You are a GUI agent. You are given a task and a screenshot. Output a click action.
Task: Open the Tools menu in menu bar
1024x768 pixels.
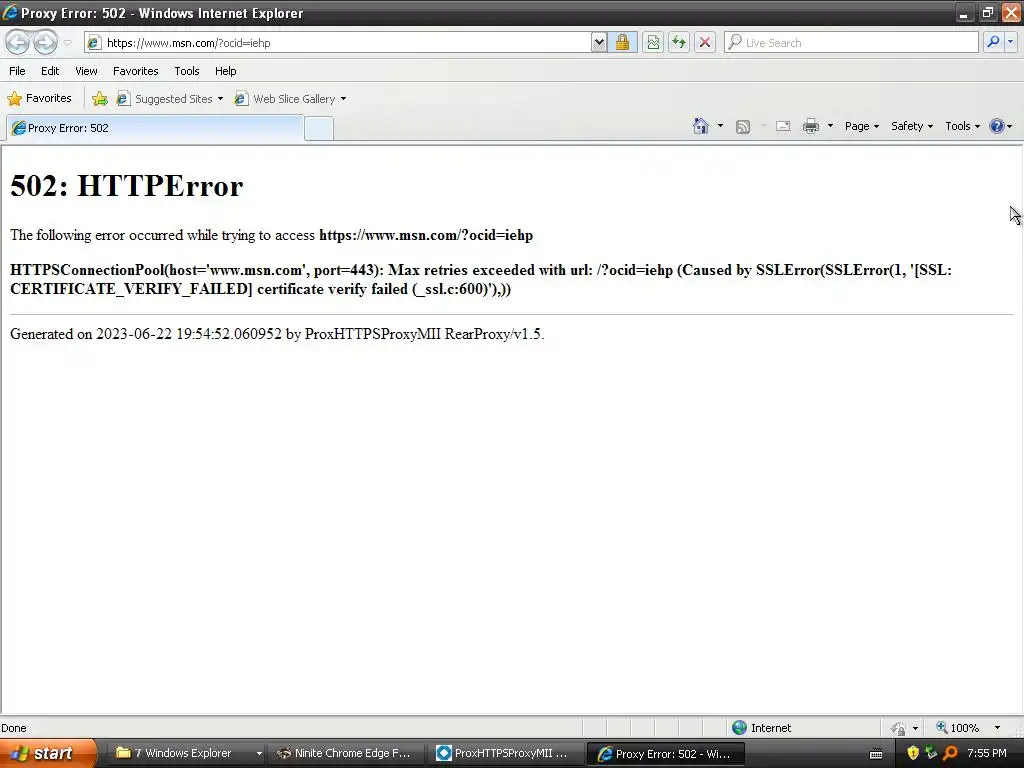point(187,71)
